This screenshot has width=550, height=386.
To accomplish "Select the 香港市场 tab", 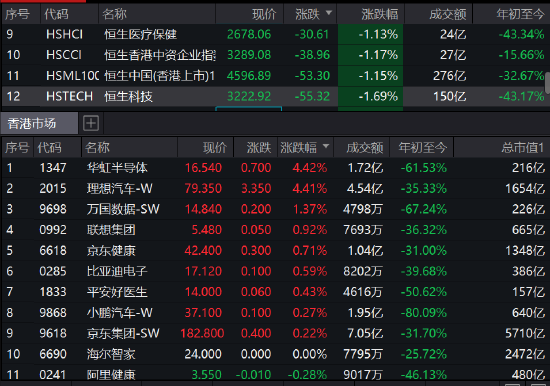I will click(x=39, y=123).
